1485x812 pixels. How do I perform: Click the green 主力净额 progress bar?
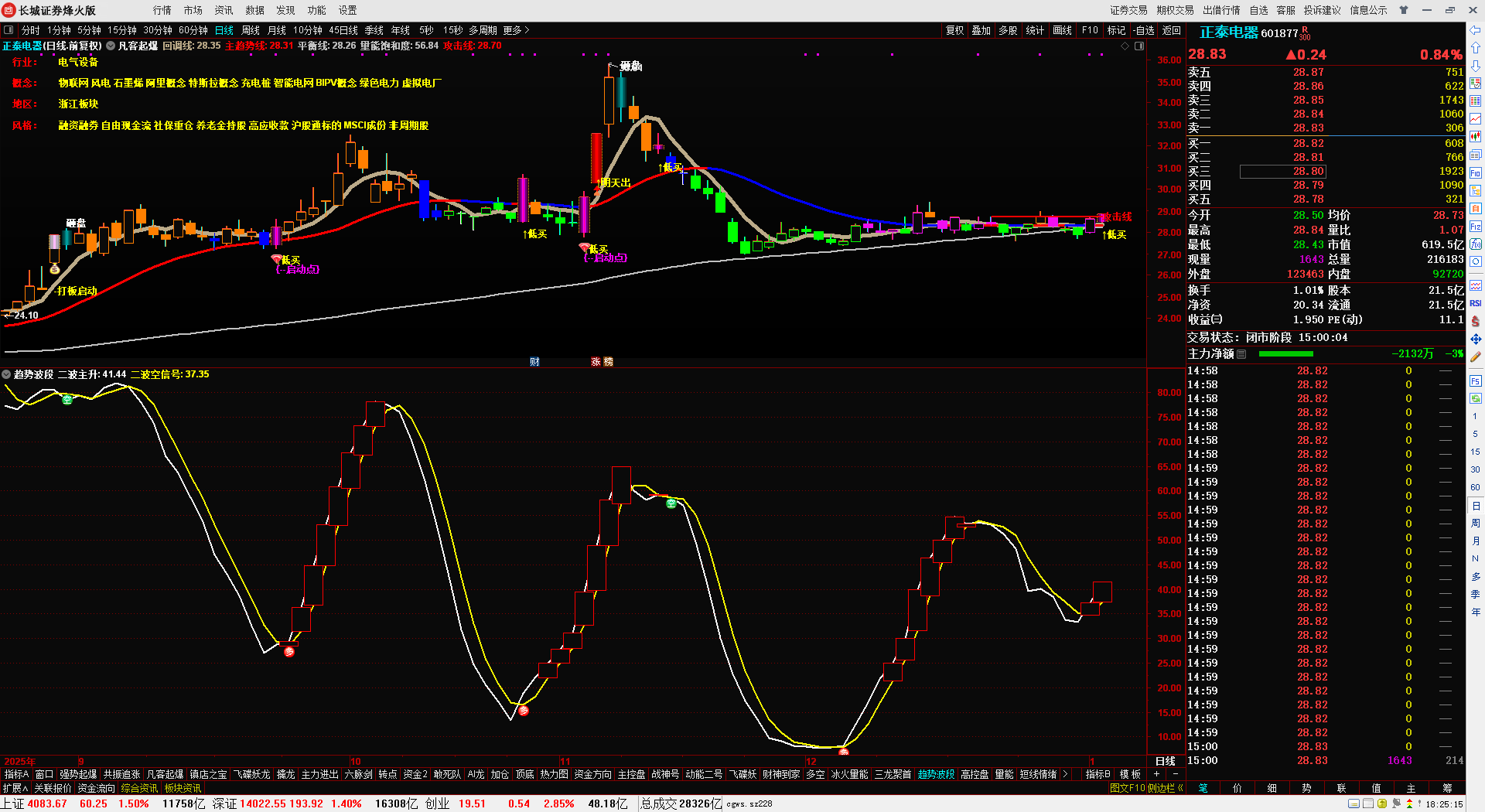[x=1285, y=354]
